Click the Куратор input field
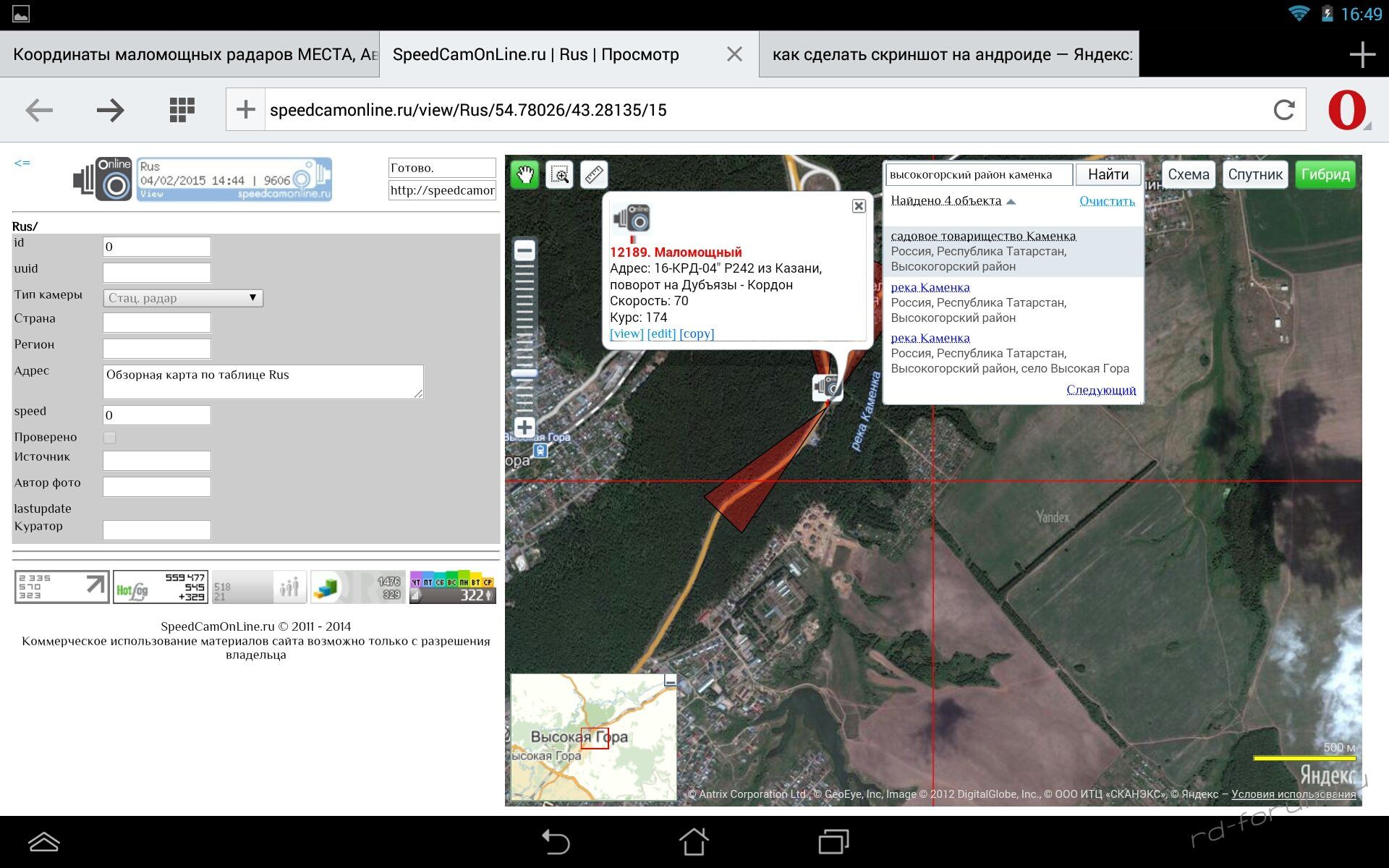Image resolution: width=1389 pixels, height=868 pixels. coord(157,530)
